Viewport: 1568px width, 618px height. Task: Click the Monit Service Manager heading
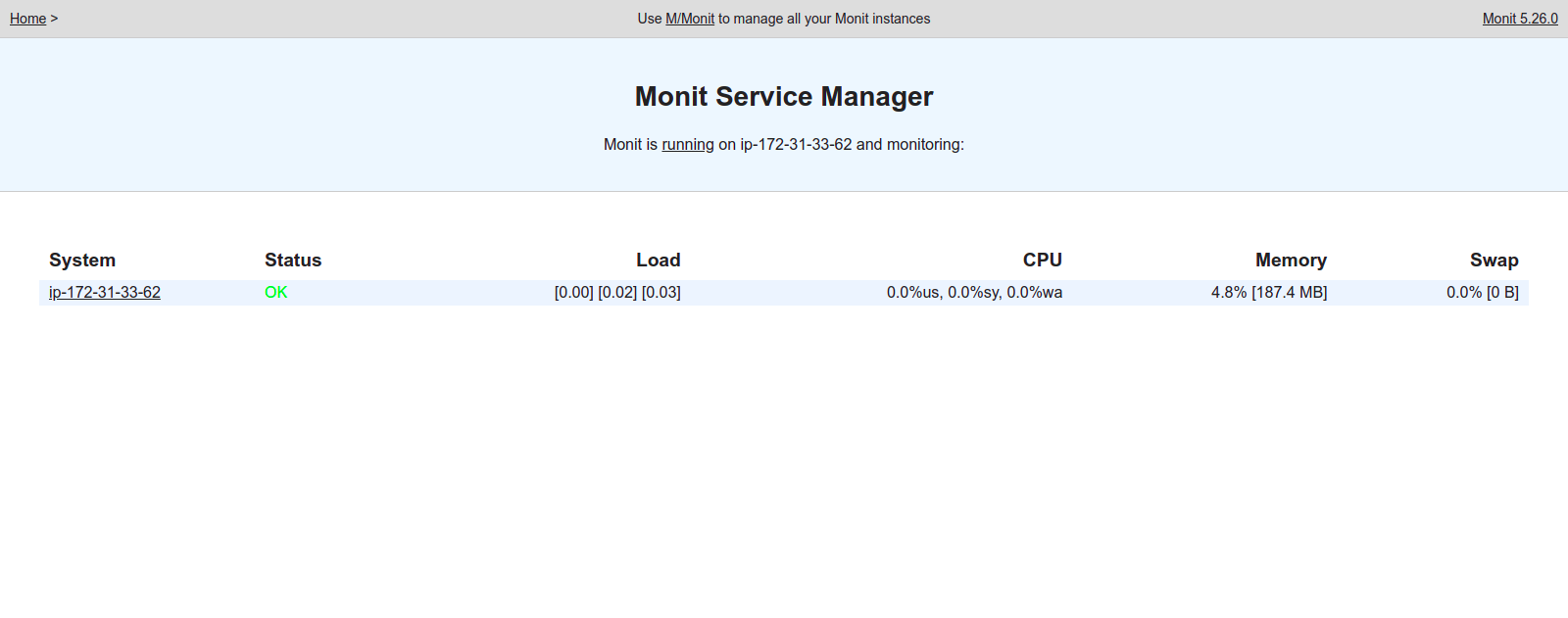(784, 96)
